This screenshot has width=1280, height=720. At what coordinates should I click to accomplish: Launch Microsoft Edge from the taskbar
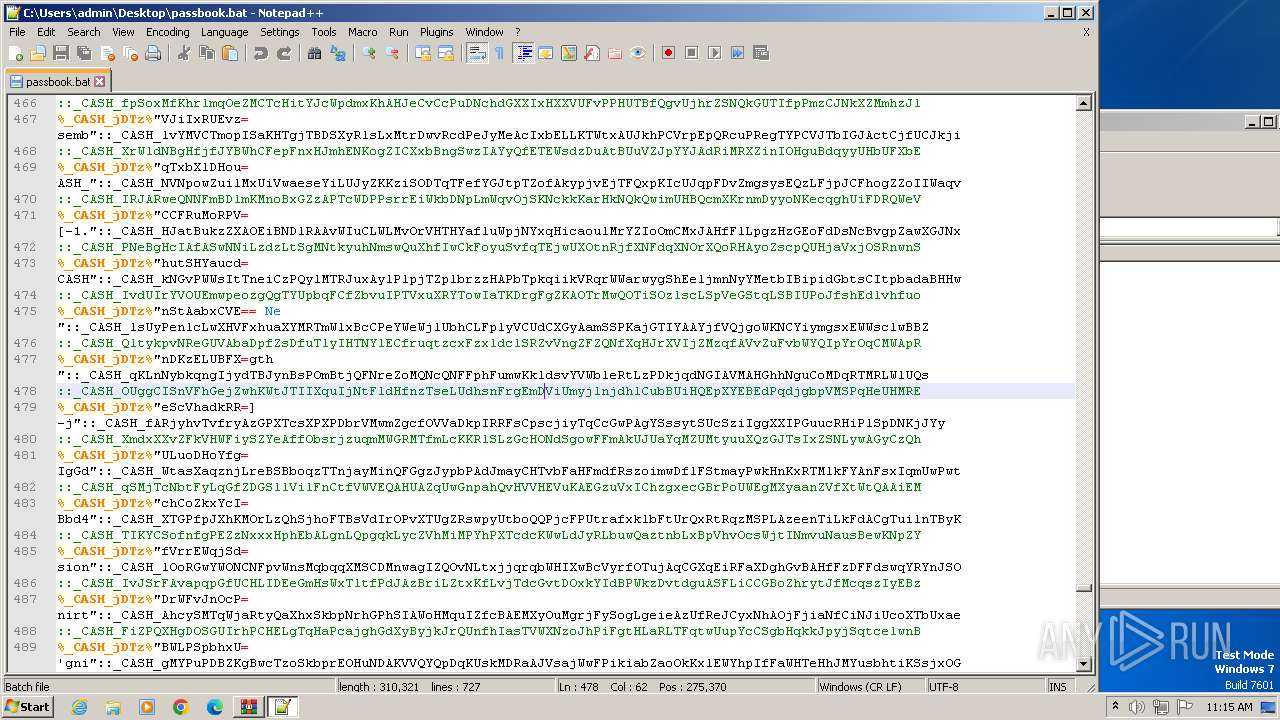214,707
